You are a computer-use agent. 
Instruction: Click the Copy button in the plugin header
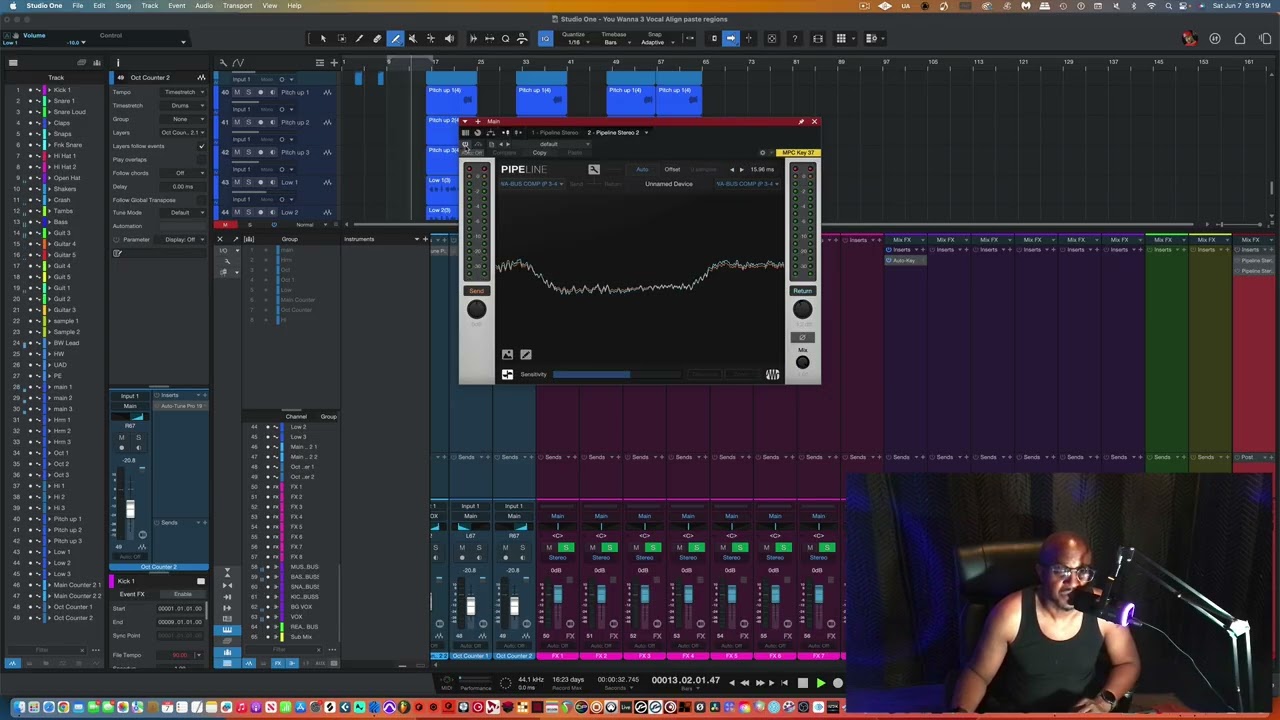point(539,153)
